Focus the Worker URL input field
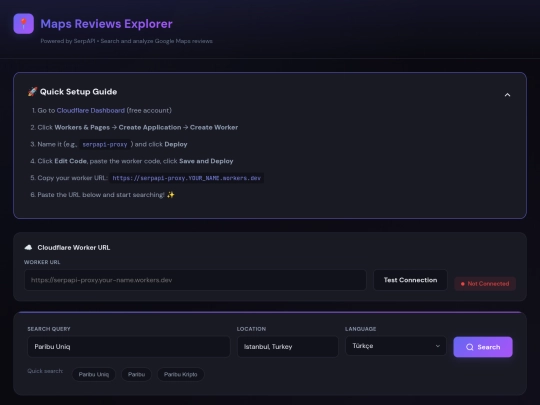 click(195, 280)
